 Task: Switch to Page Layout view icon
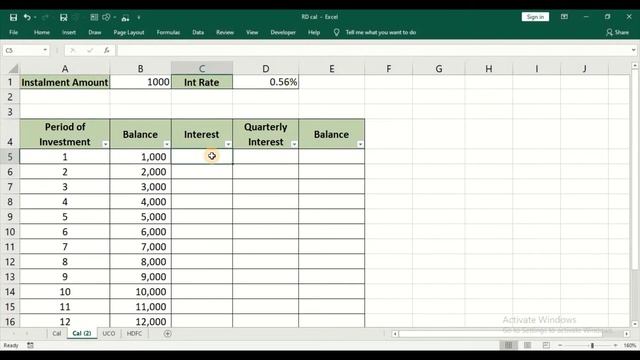click(527, 345)
